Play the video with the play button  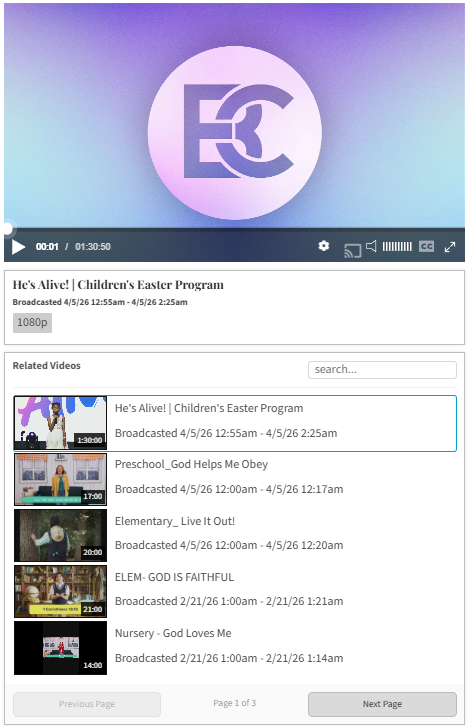(19, 247)
